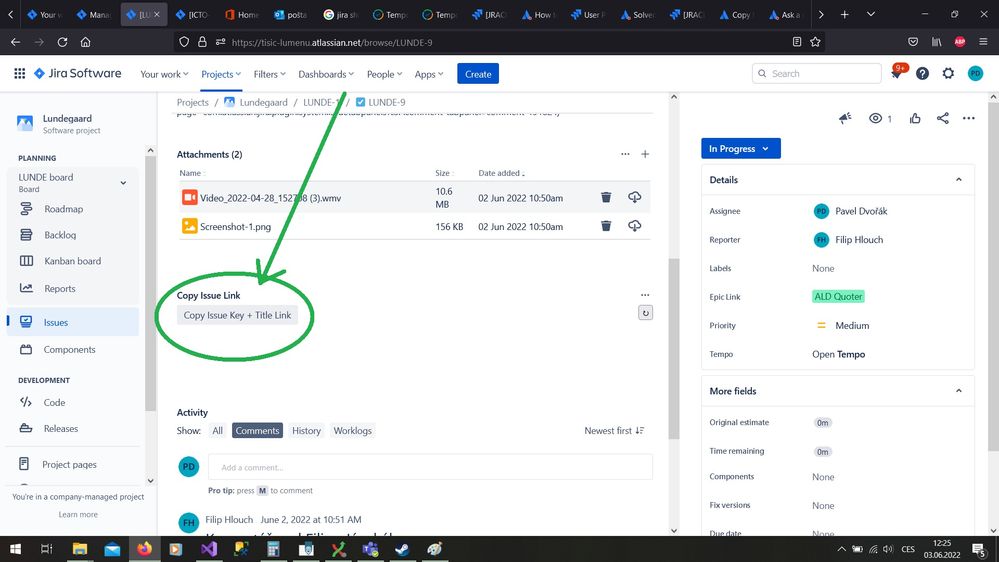This screenshot has height=562, width=999.
Task: Sort attachments by Date added column
Action: click(502, 173)
